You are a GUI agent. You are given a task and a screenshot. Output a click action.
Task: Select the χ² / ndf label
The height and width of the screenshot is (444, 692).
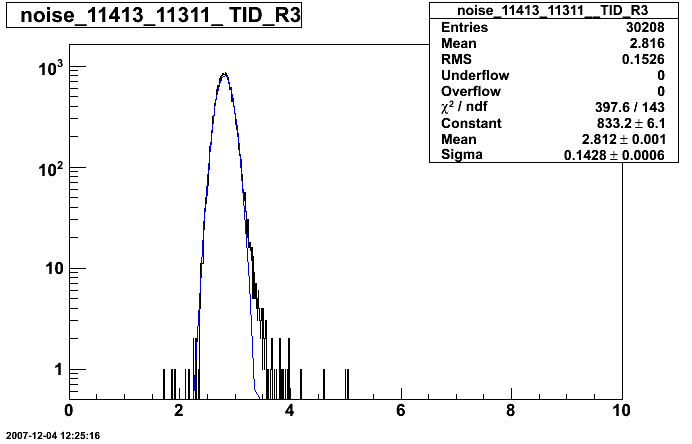click(x=464, y=107)
